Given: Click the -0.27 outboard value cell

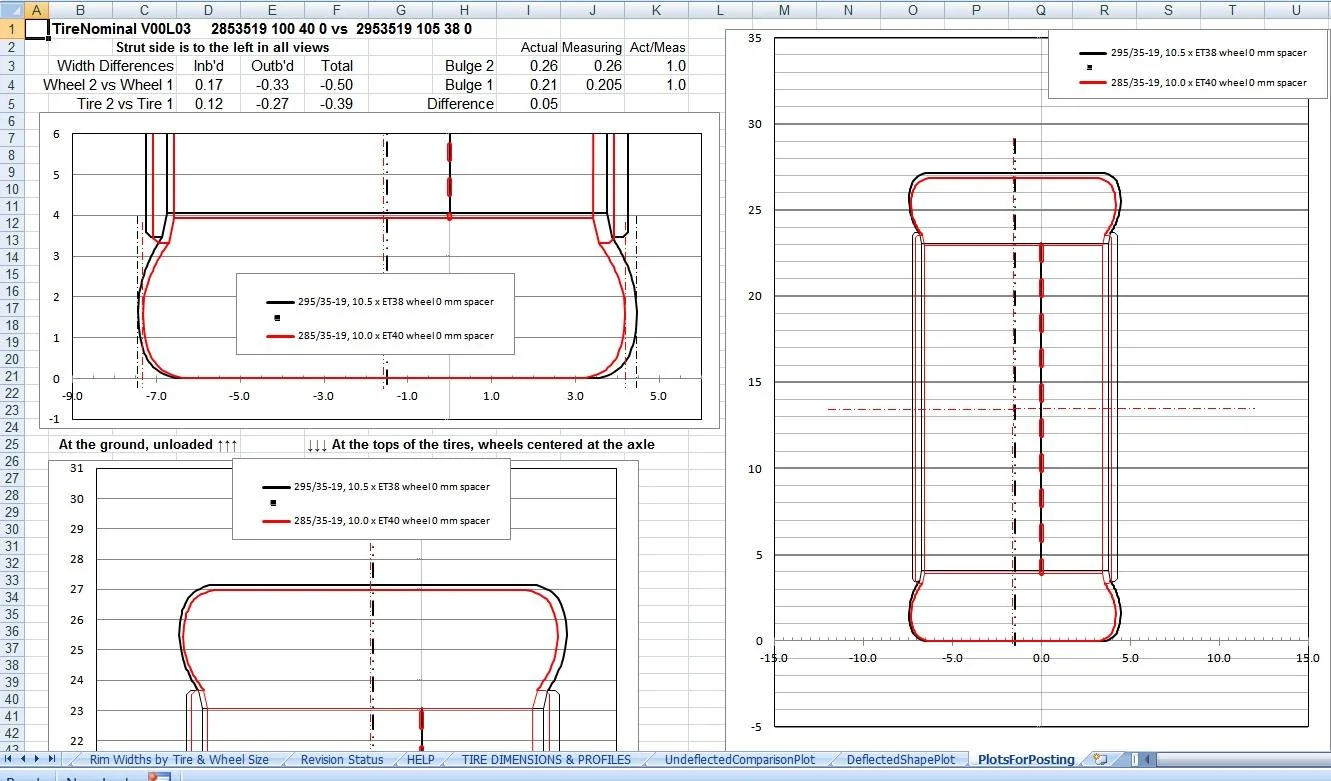Looking at the screenshot, I should pyautogui.click(x=272, y=103).
